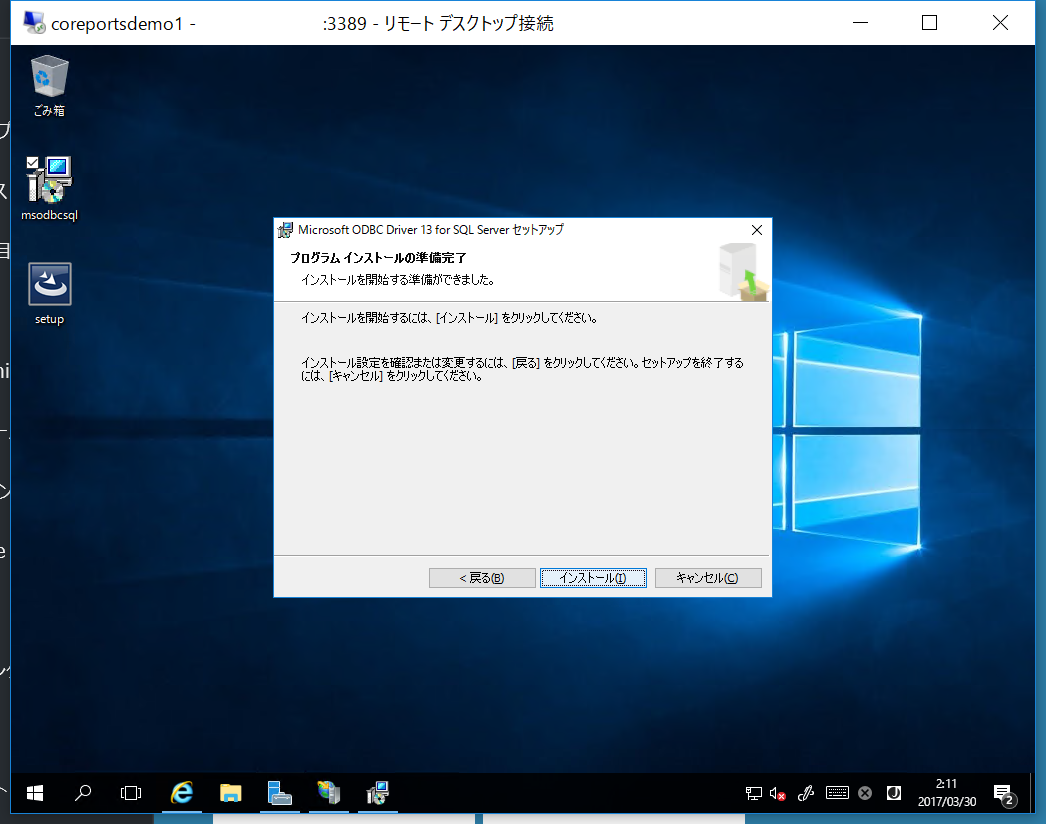This screenshot has height=824, width=1046.
Task: Click the IME mode tray icon
Action: pyautogui.click(x=894, y=793)
